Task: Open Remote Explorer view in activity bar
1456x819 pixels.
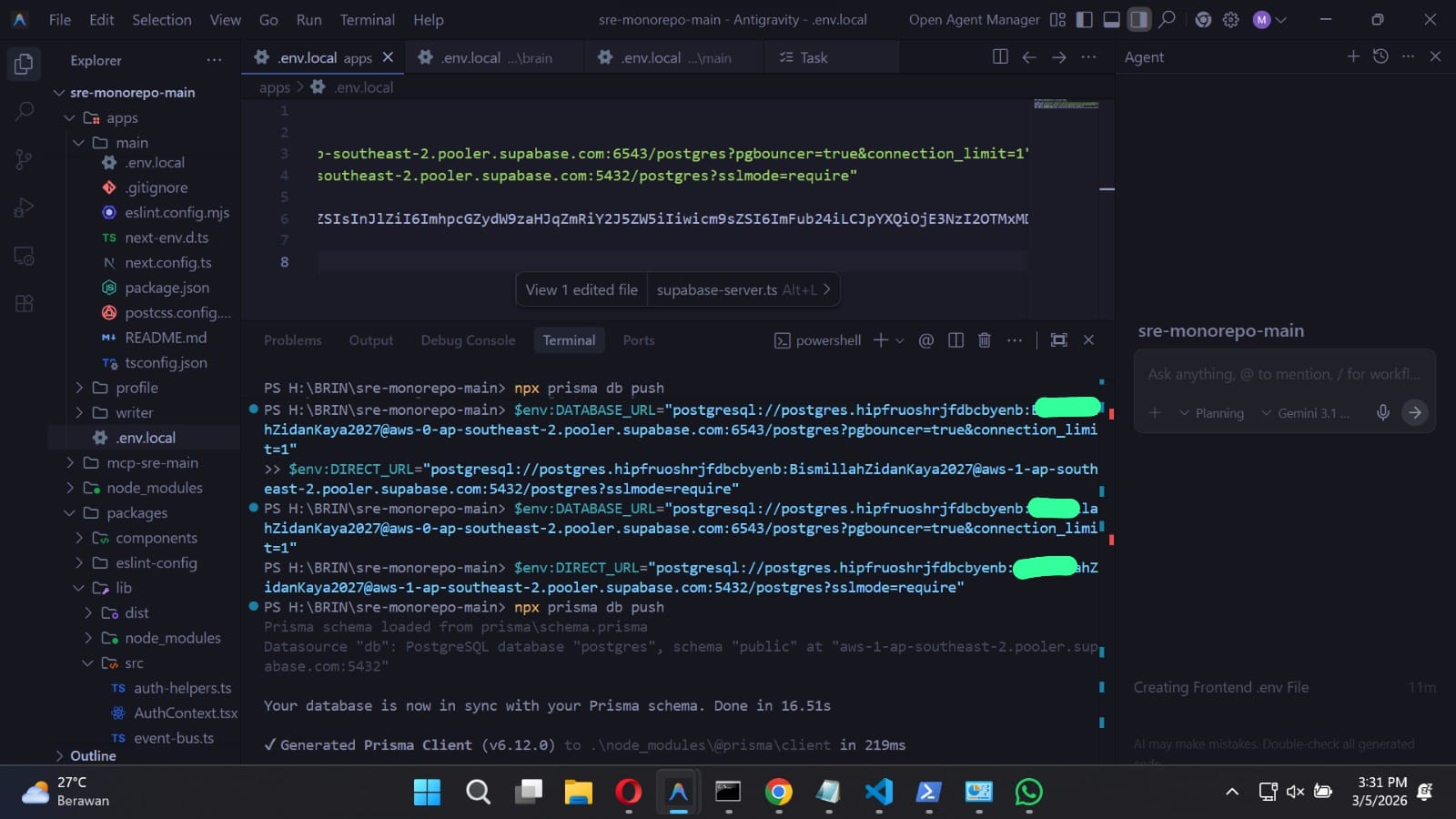Action: pos(25,257)
